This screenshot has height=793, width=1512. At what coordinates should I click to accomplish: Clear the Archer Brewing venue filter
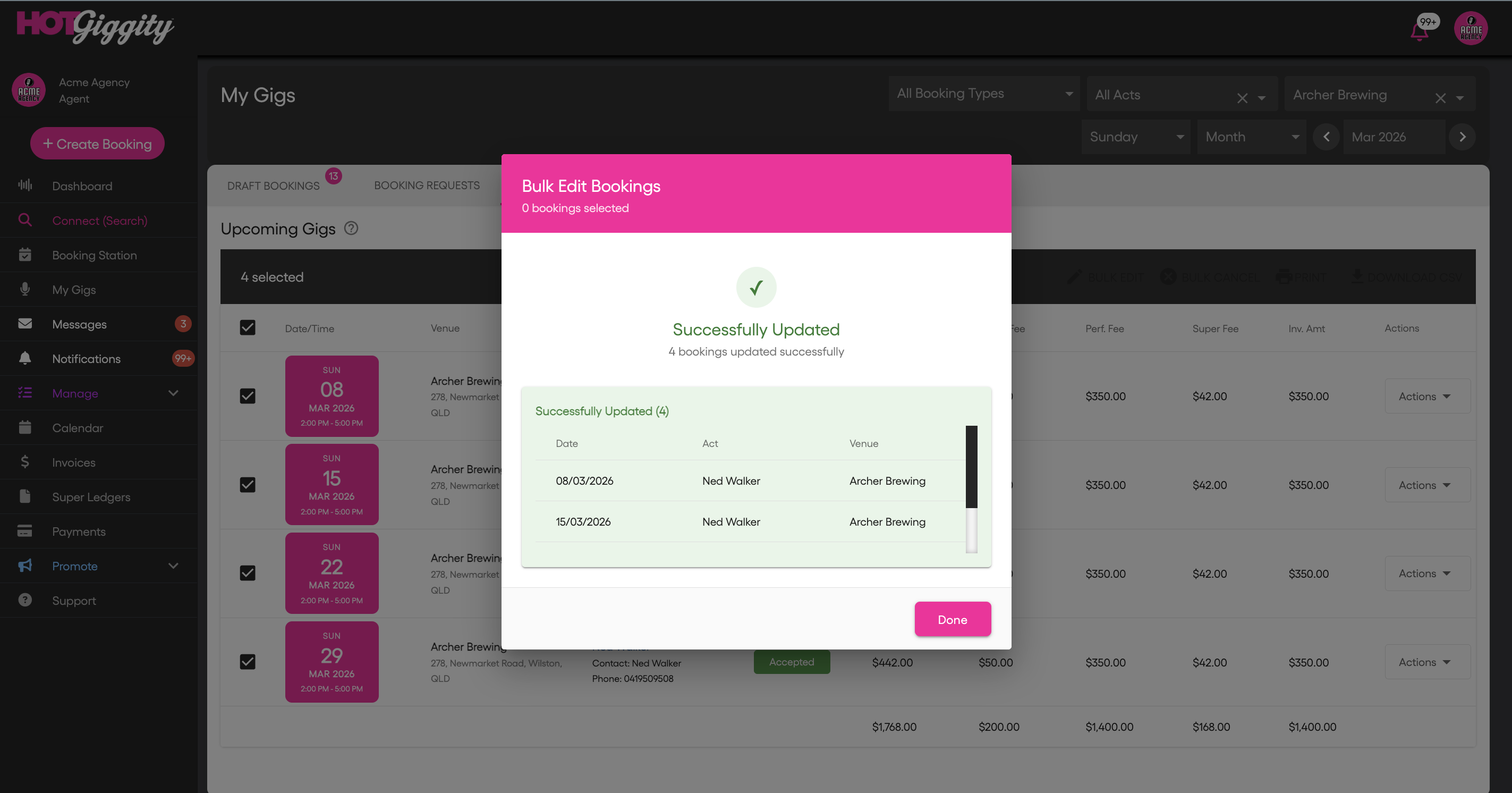click(1440, 98)
